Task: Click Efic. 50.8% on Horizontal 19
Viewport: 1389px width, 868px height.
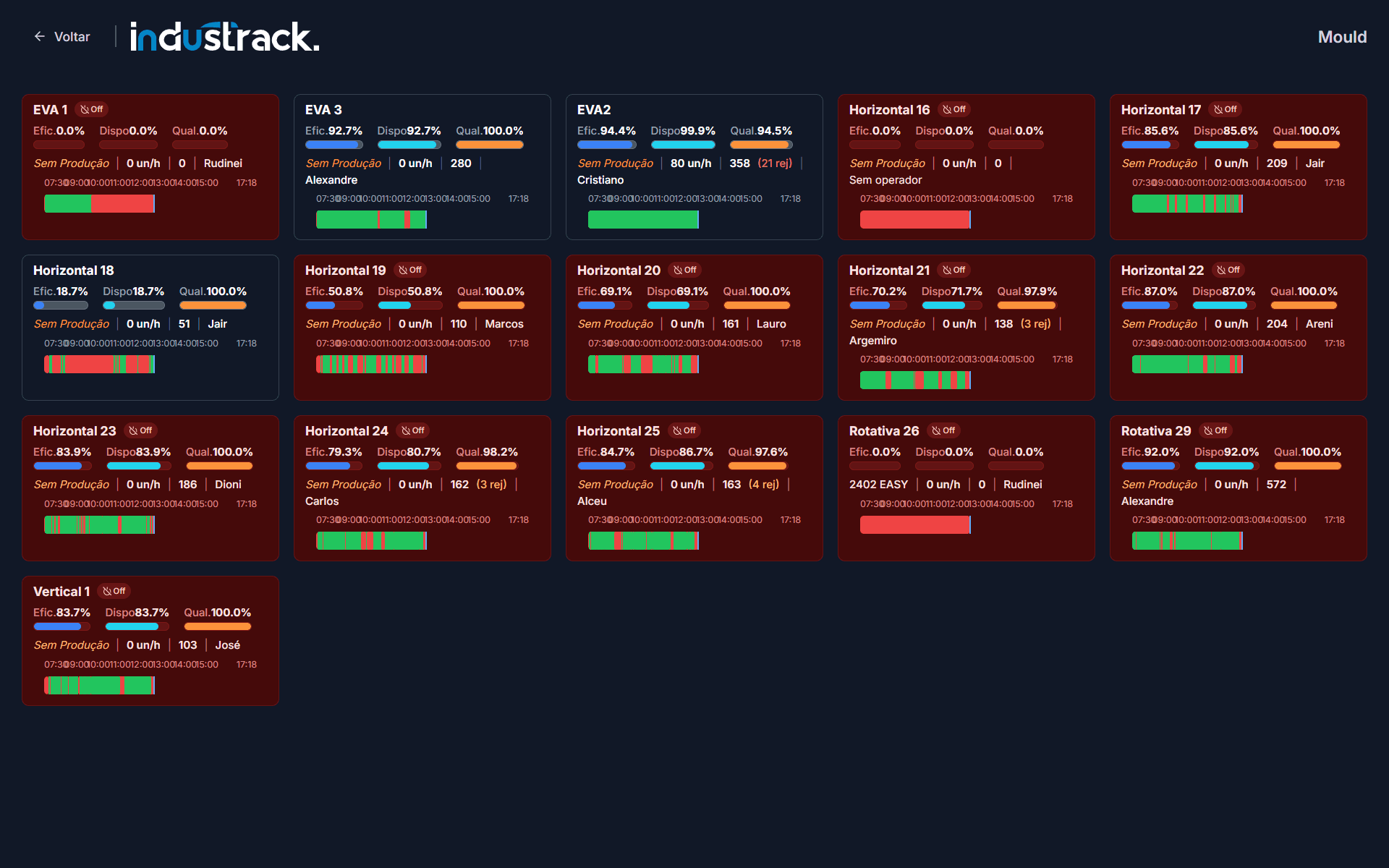Action: click(334, 292)
